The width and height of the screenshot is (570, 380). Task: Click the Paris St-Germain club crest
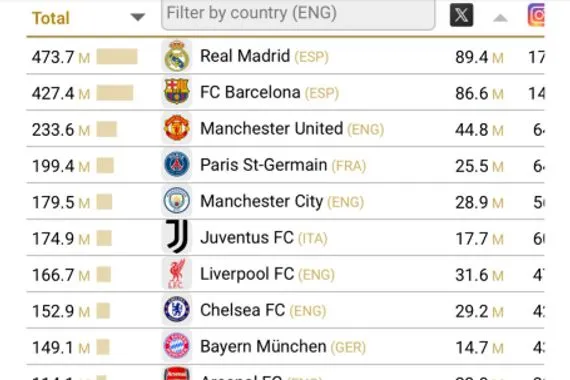(177, 165)
